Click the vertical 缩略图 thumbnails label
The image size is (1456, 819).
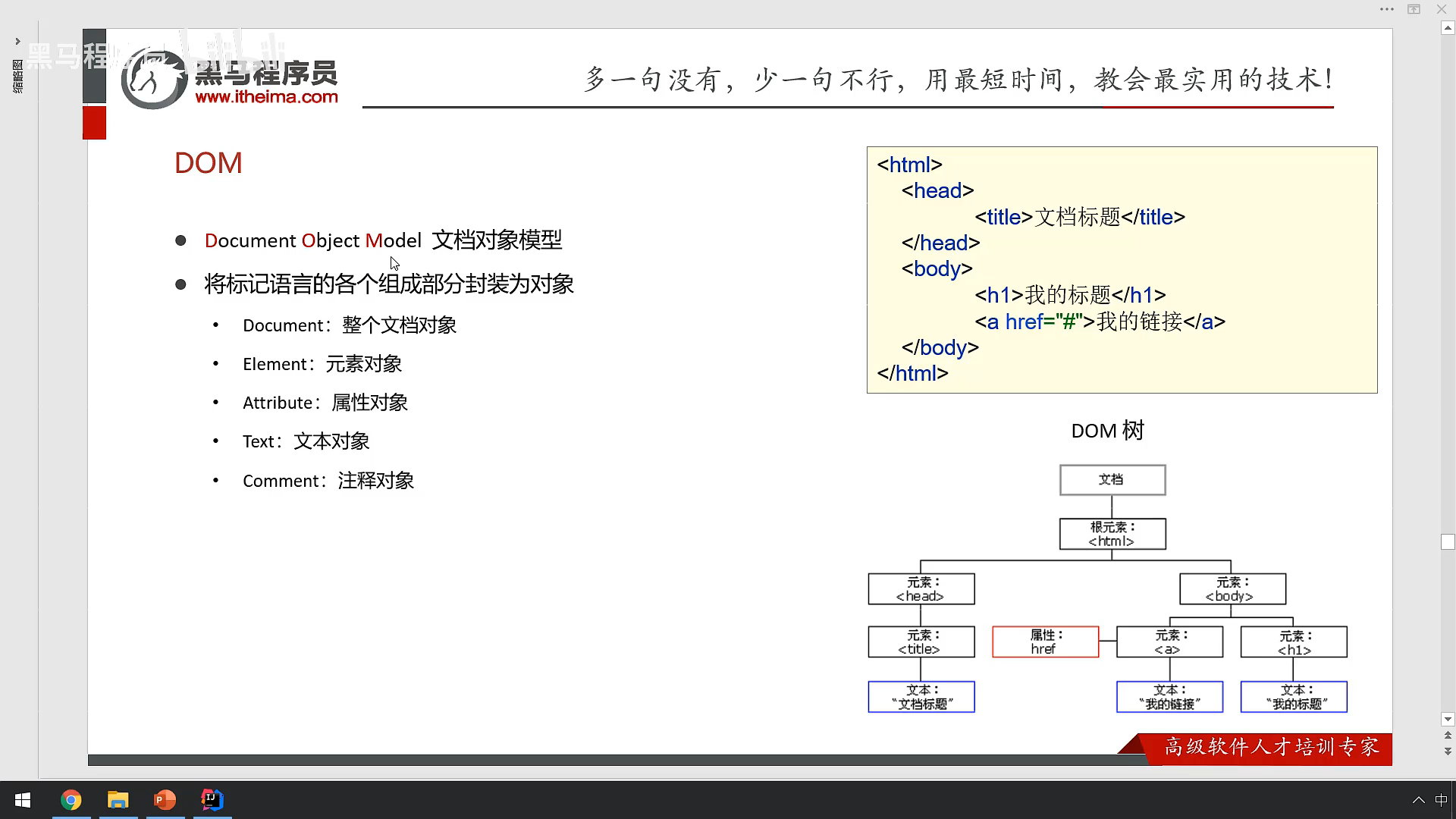[17, 77]
